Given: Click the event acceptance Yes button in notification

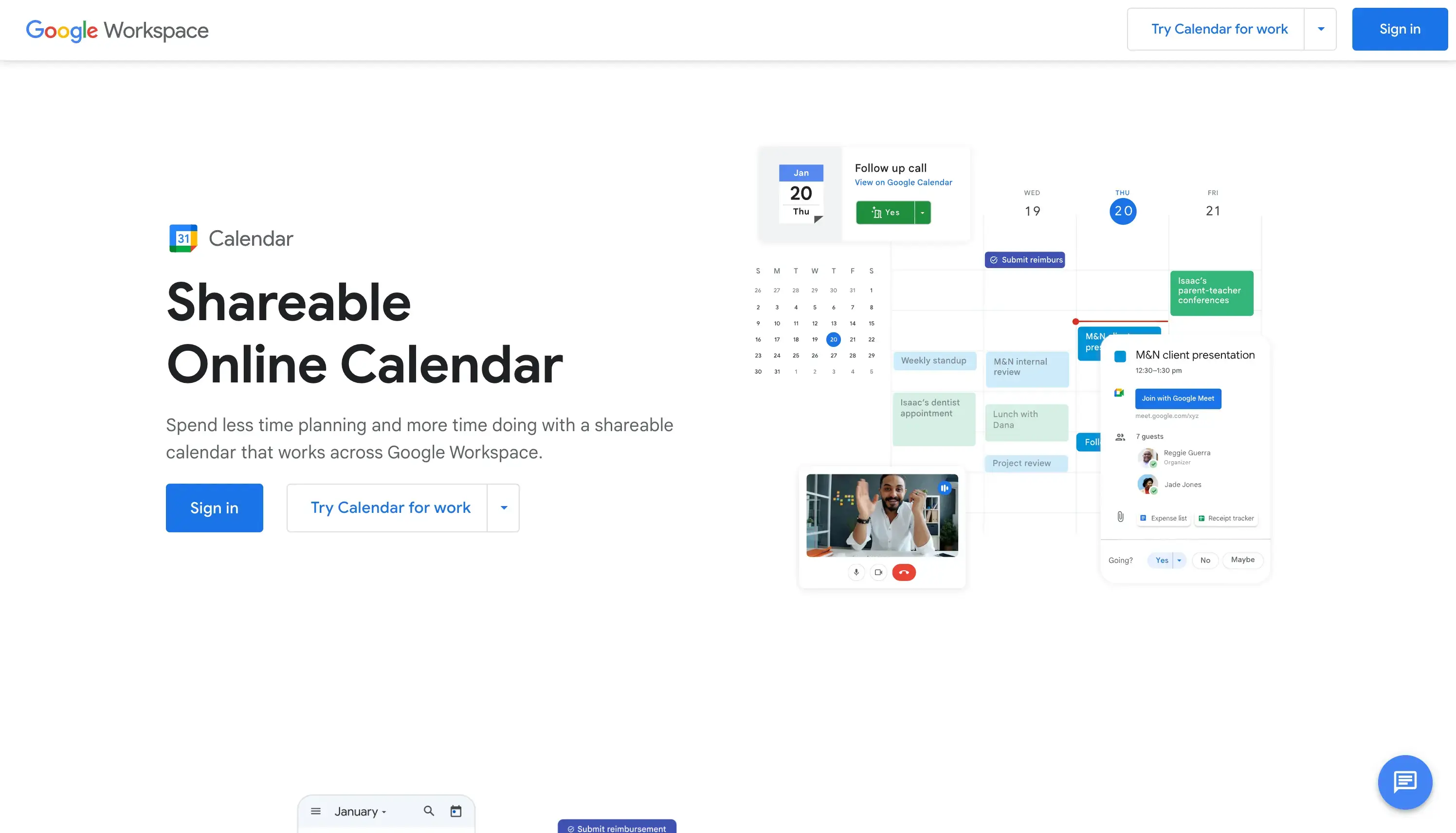Looking at the screenshot, I should click(885, 211).
